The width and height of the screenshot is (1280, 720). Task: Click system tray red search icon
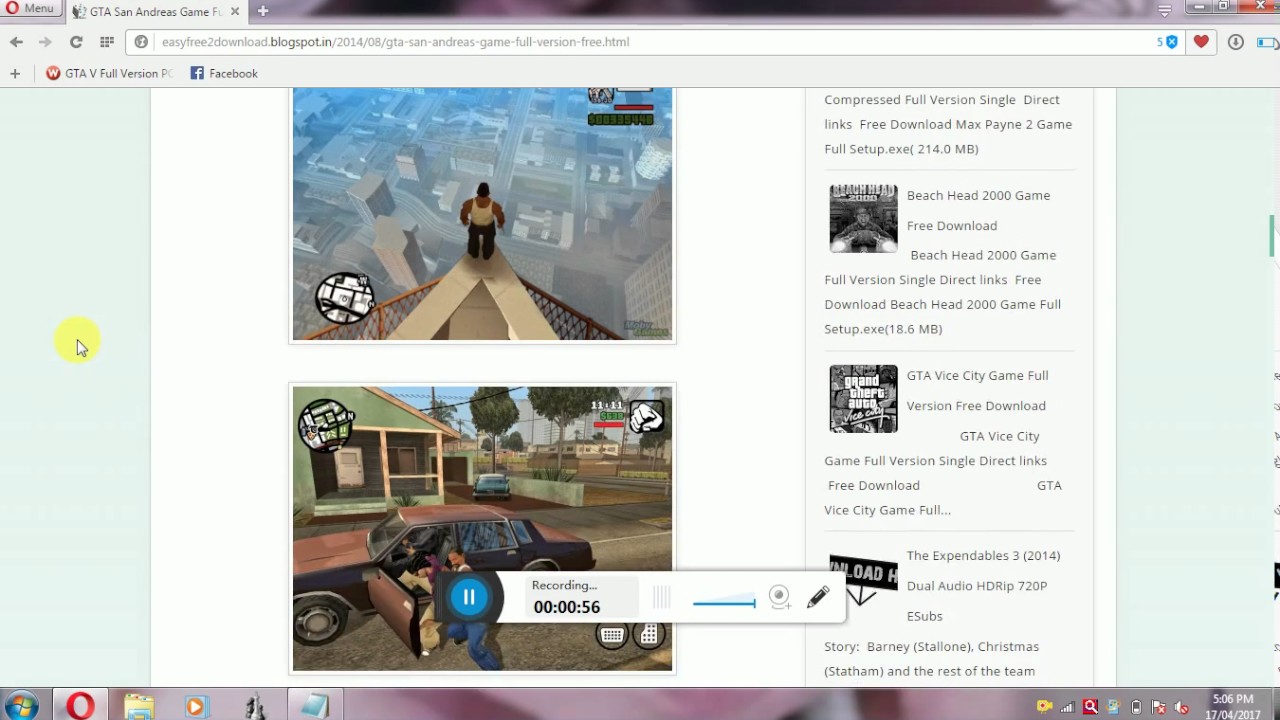coord(1090,707)
